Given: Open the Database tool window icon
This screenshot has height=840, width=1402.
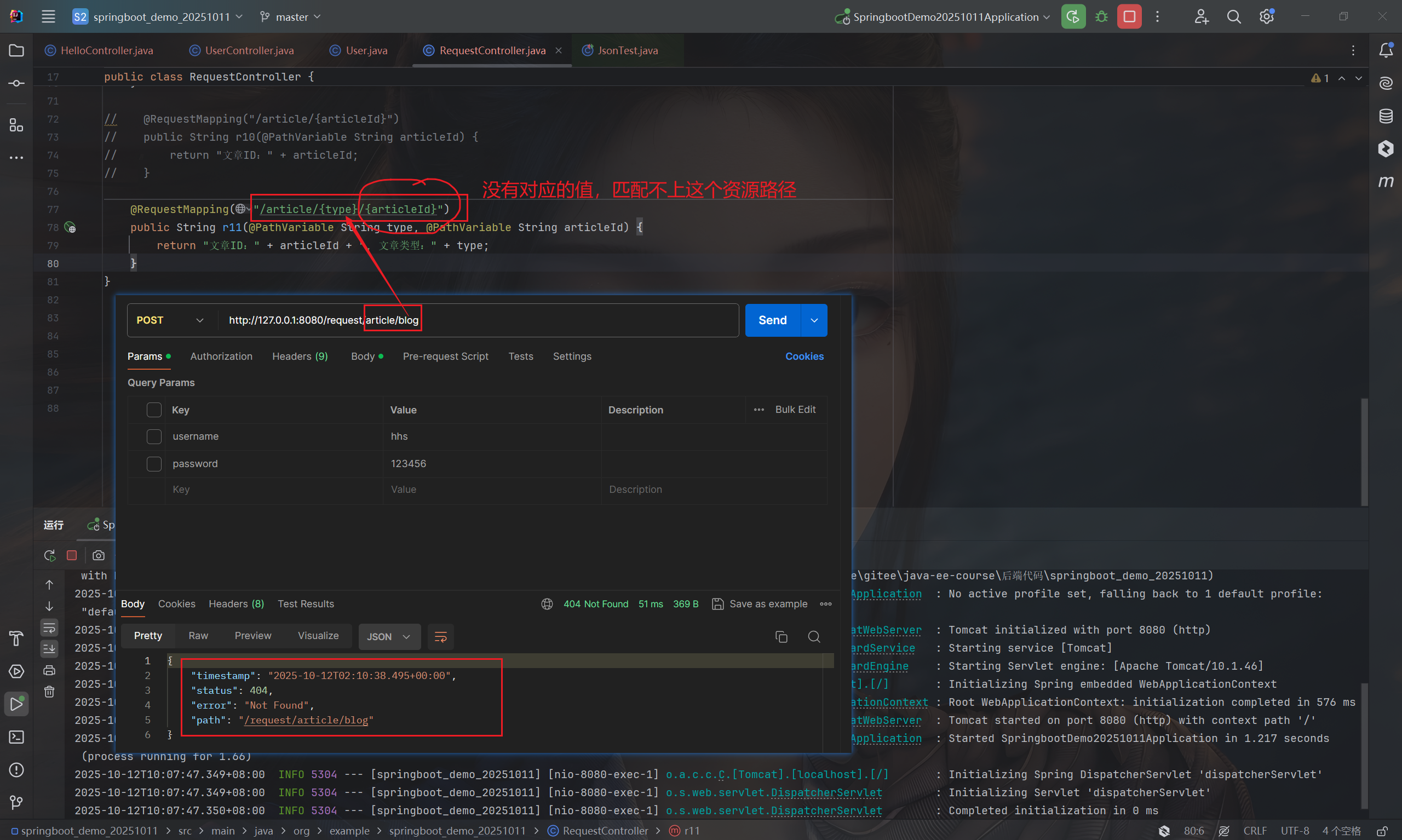Looking at the screenshot, I should [1385, 117].
